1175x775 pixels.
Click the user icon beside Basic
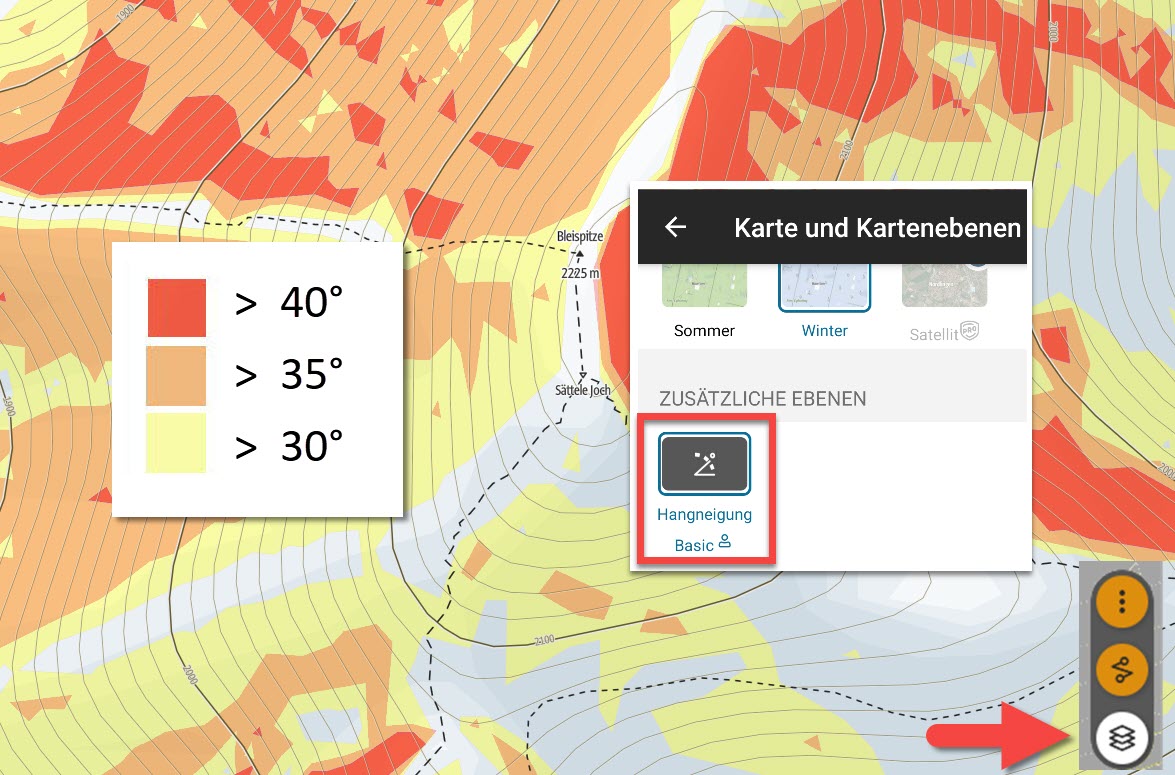click(725, 541)
